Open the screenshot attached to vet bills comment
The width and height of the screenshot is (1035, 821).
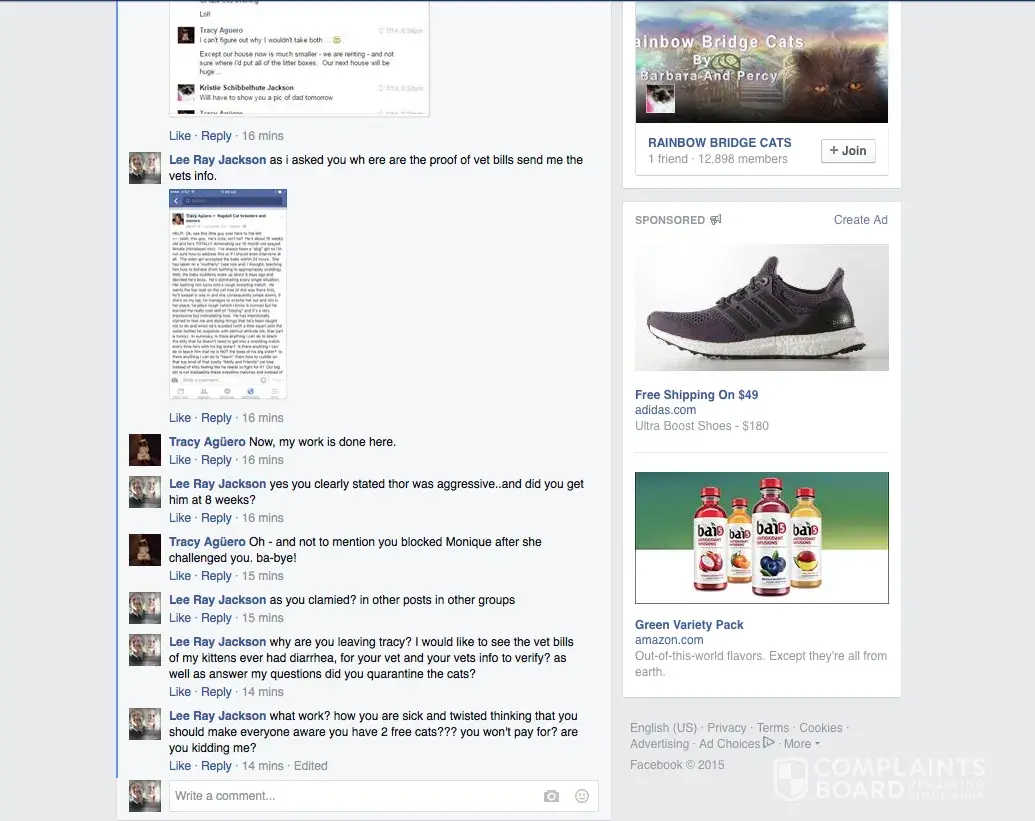(228, 294)
